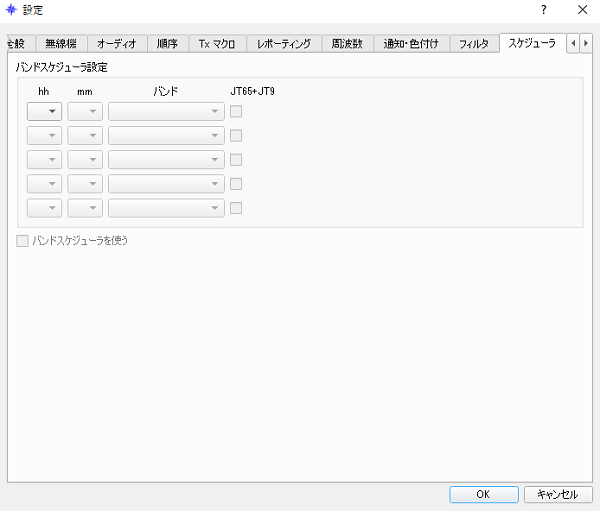Enable バンドスケジューラを使う checkbox
Image resolution: width=600 pixels, height=511 pixels.
(x=22, y=241)
